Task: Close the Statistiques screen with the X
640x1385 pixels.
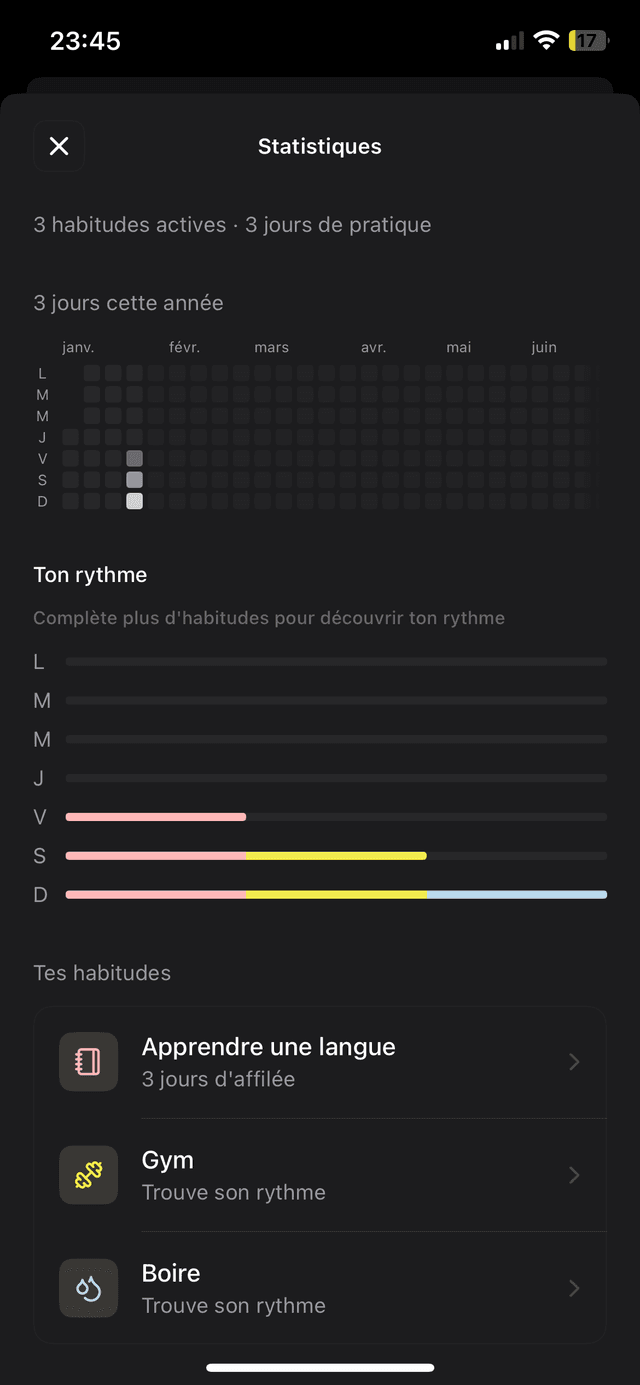Action: [59, 147]
